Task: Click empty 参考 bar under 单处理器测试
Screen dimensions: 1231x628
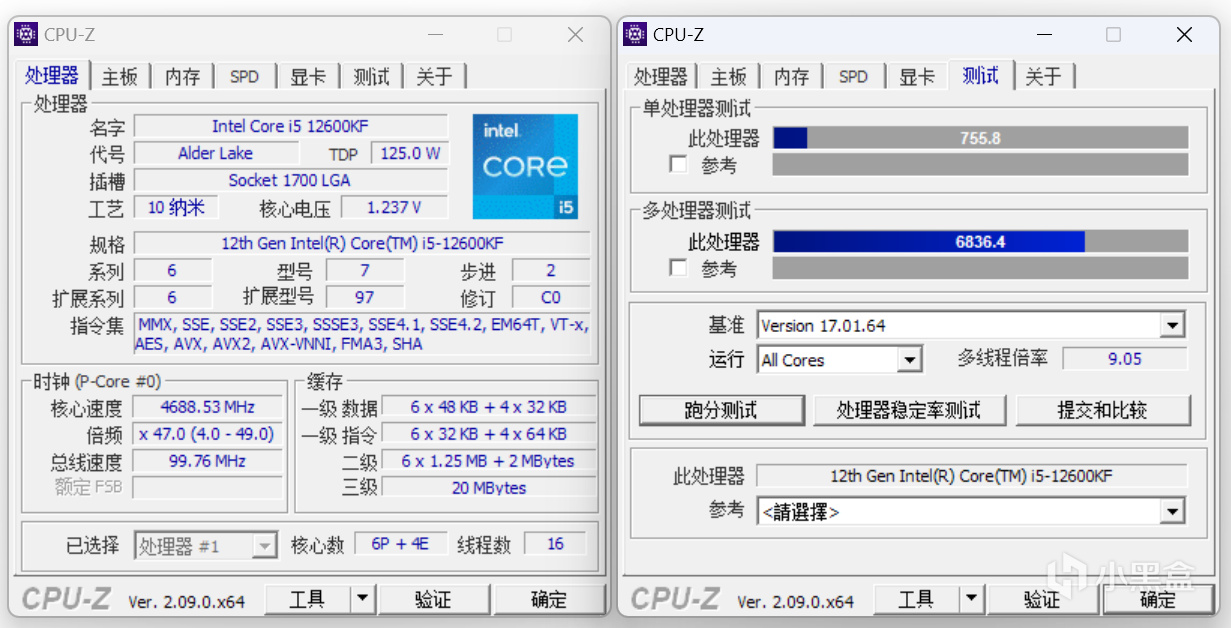Action: [980, 164]
